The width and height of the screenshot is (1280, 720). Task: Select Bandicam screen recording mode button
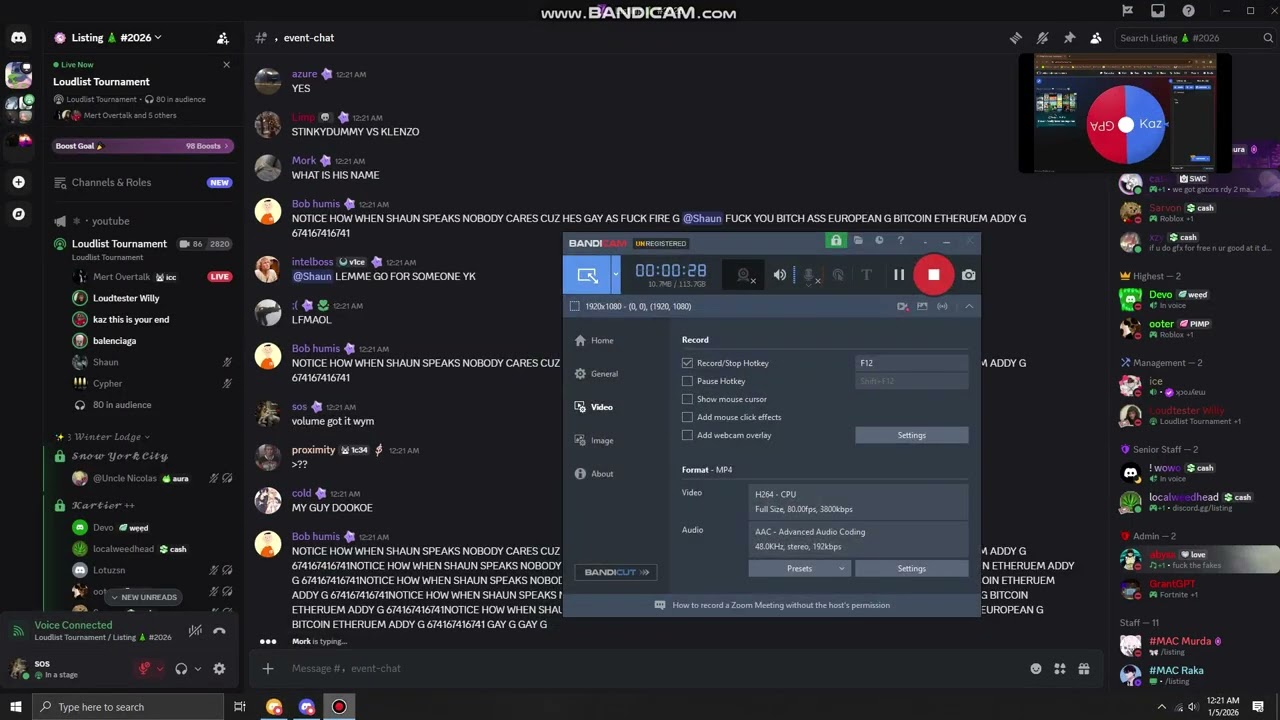587,275
